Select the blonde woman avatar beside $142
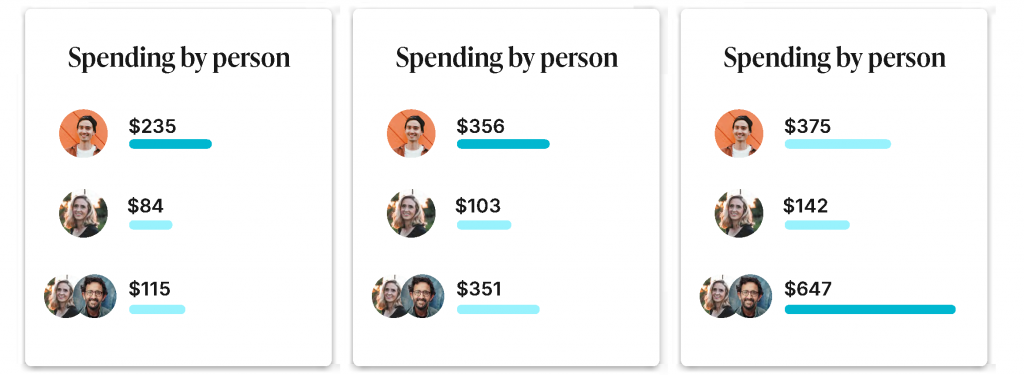1024x375 pixels. (739, 214)
